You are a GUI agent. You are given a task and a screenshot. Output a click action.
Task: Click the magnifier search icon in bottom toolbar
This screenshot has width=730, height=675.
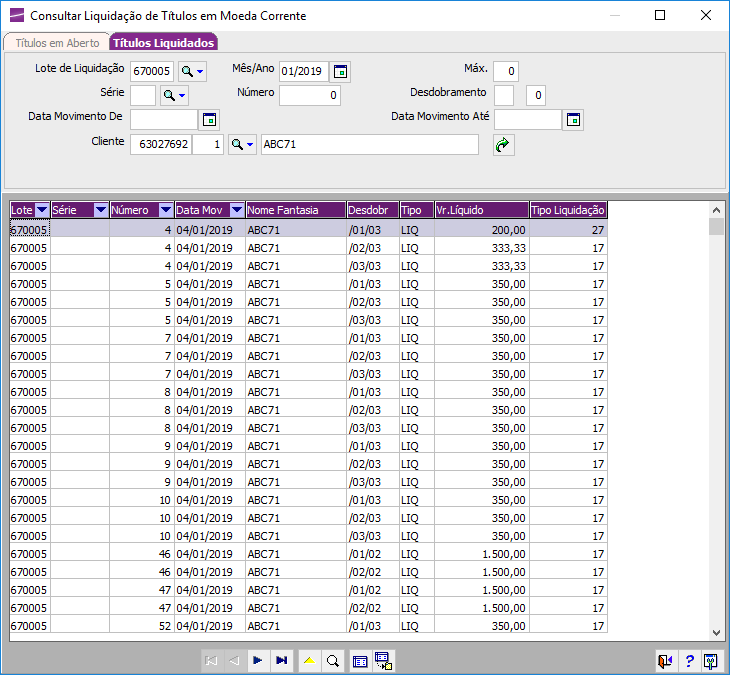[x=332, y=661]
